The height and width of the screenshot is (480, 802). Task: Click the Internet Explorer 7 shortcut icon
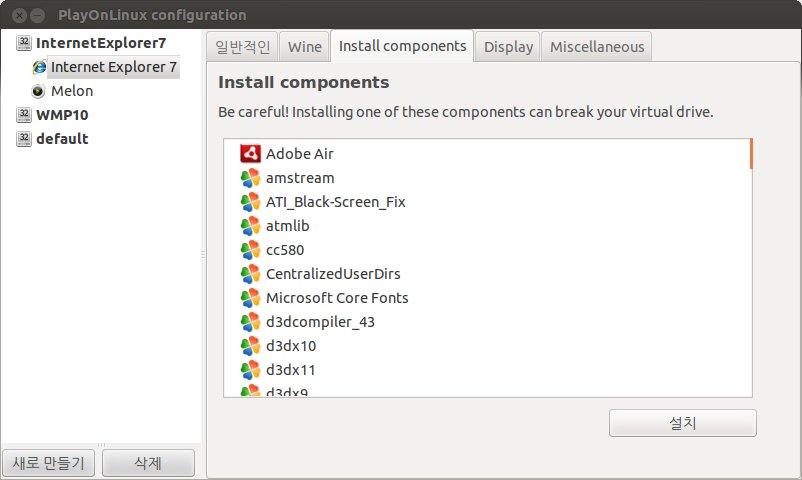[x=39, y=67]
